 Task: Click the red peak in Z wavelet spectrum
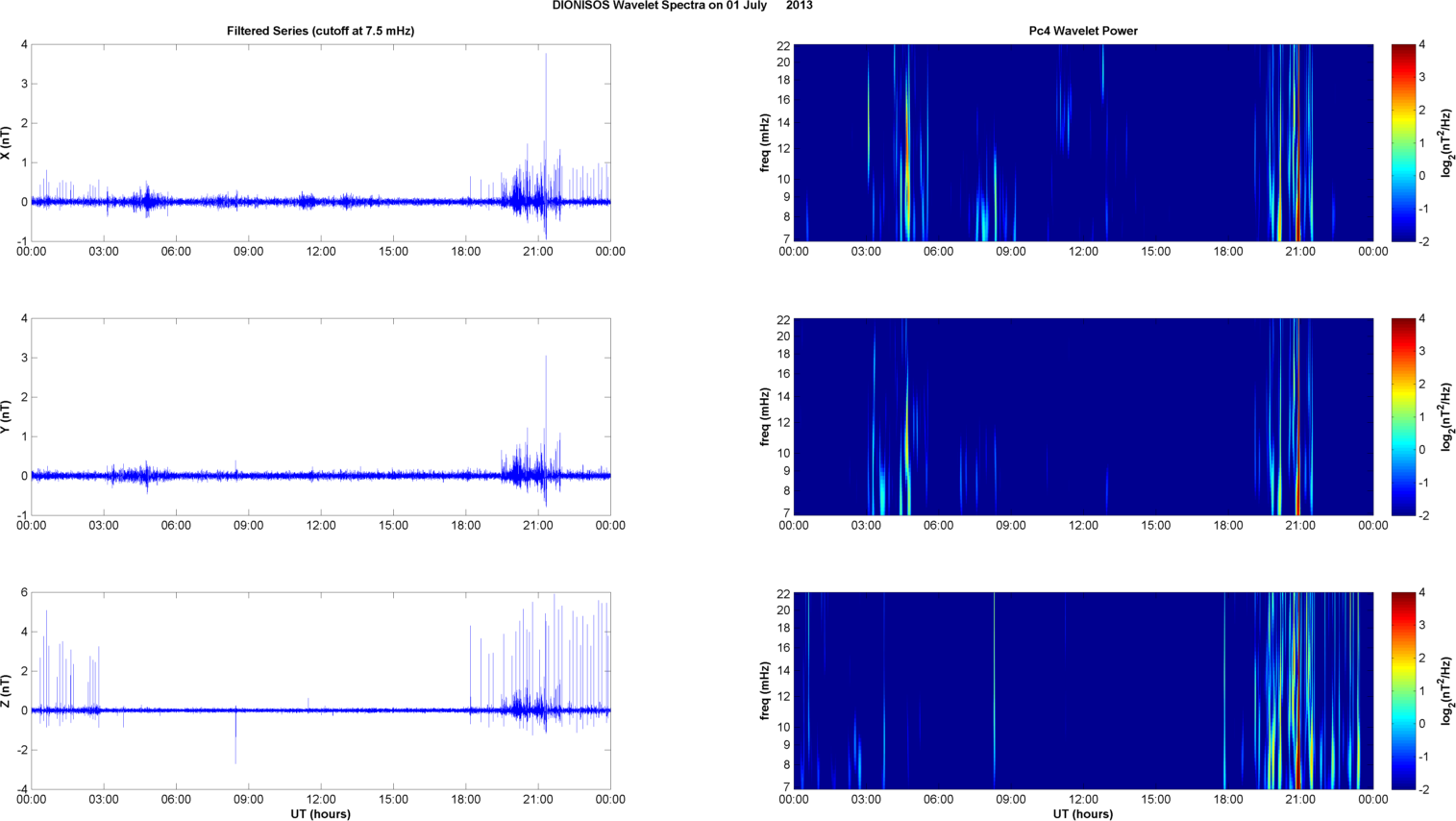pos(1298,759)
